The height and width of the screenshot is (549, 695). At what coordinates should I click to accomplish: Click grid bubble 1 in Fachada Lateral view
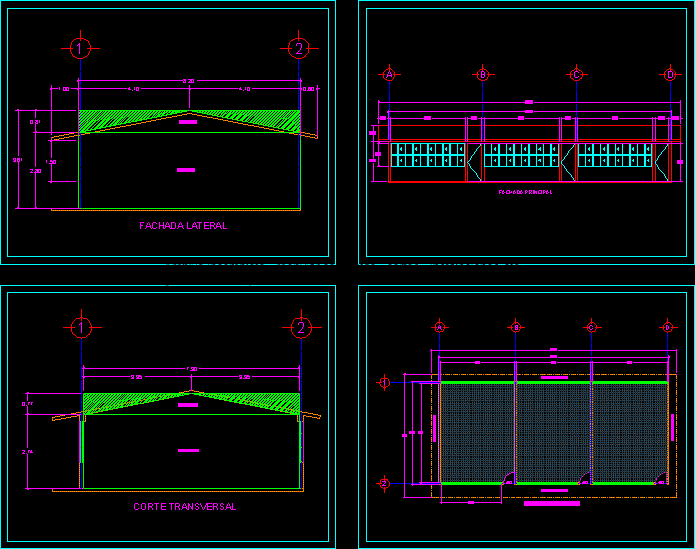[x=81, y=47]
